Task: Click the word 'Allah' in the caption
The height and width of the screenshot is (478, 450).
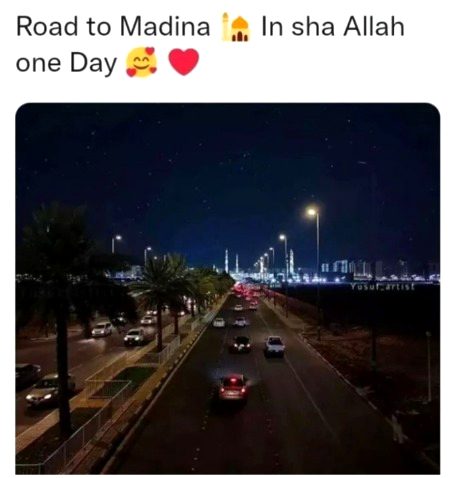Action: (x=374, y=27)
